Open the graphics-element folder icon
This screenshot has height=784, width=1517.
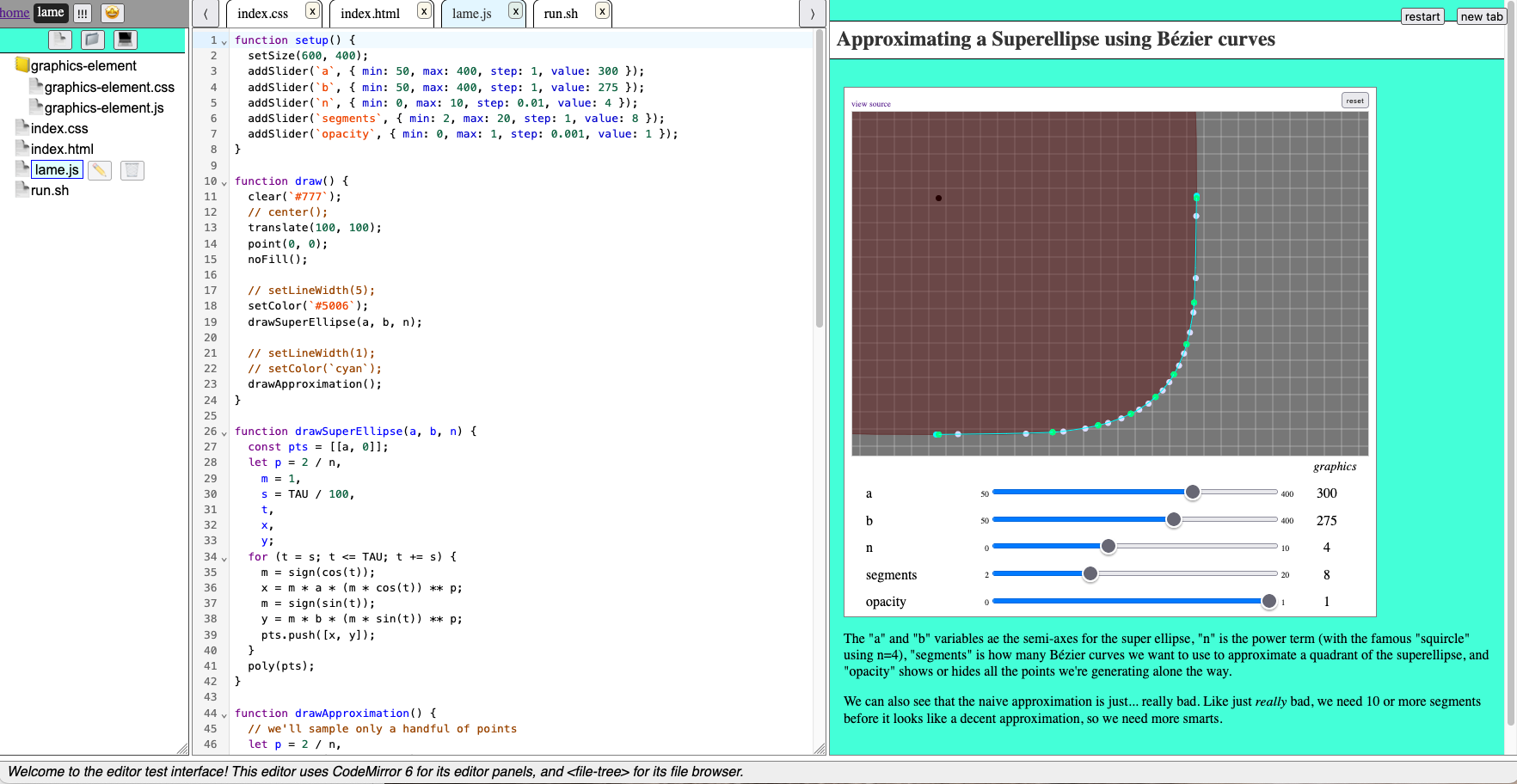point(22,65)
